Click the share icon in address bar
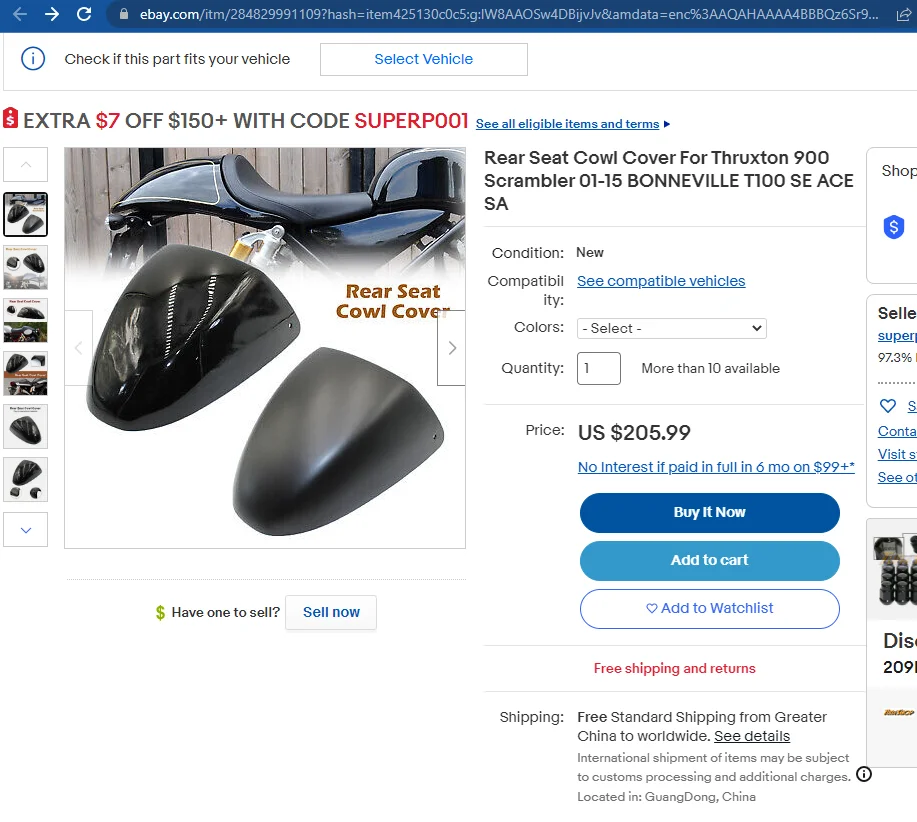 [904, 15]
